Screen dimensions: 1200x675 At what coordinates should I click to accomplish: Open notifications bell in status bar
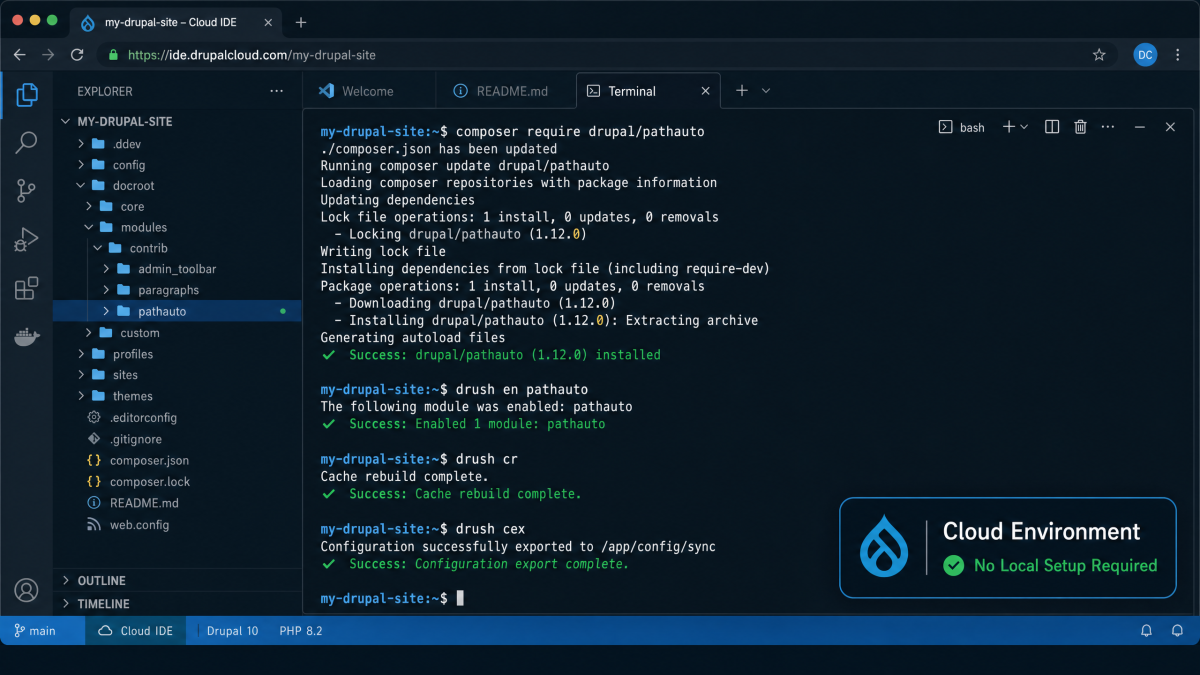pyautogui.click(x=1147, y=631)
